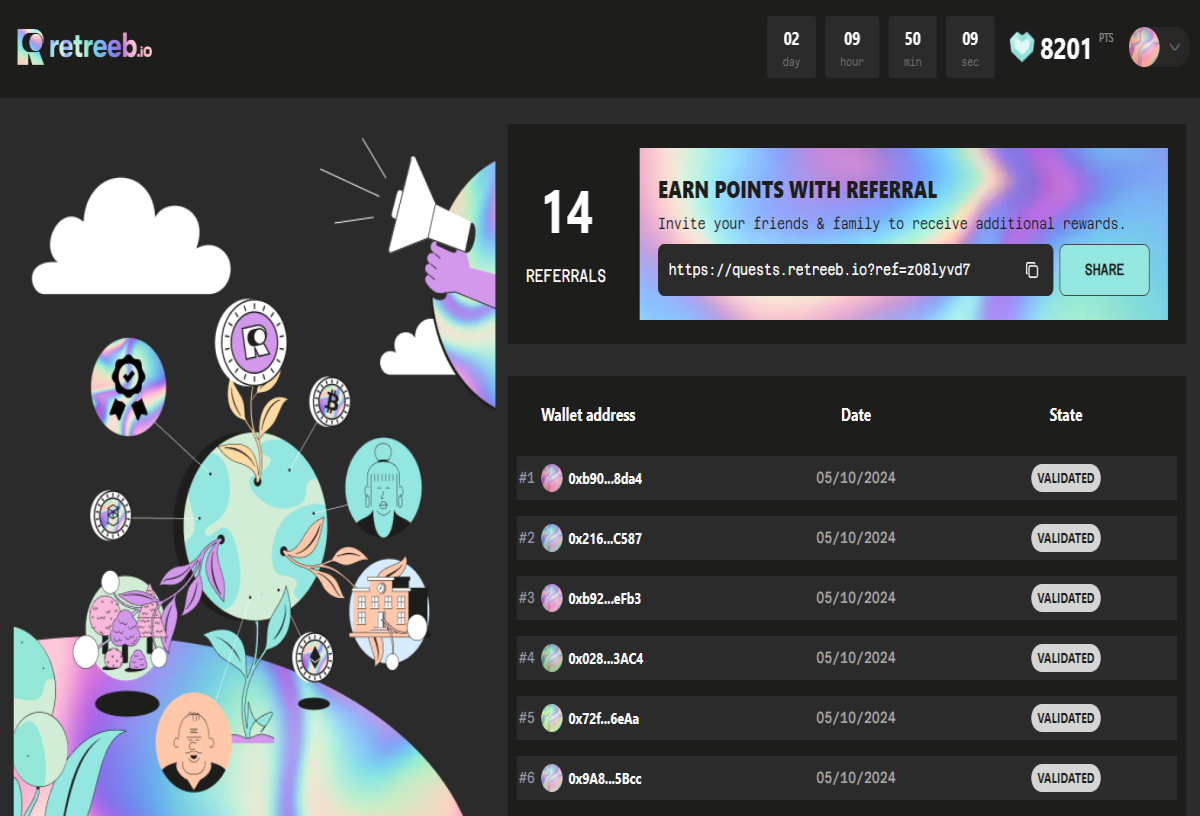Click avatar icon for wallet 0xb90...8da4
Screen dimensions: 1200x816
(x=552, y=478)
